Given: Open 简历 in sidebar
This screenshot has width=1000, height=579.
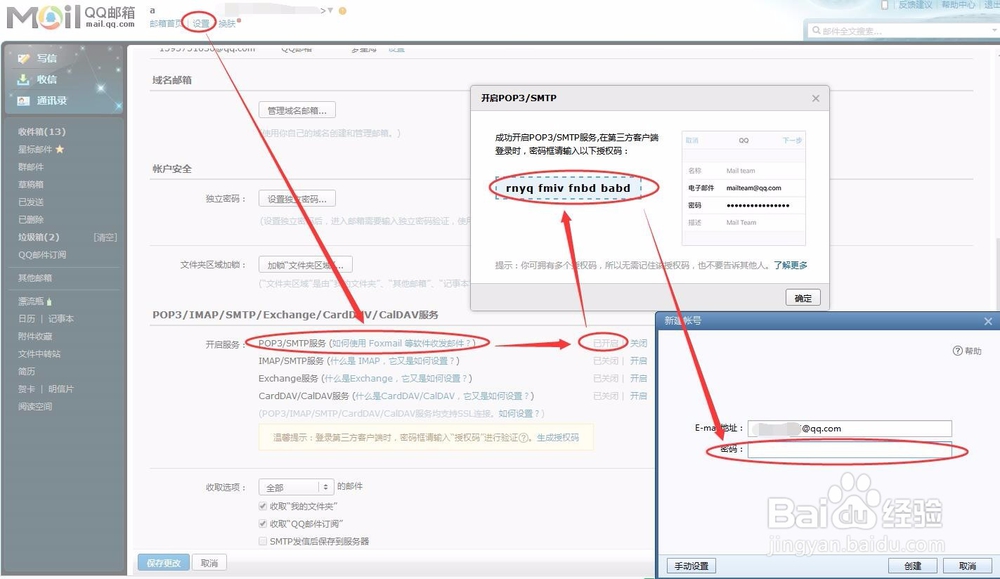Looking at the screenshot, I should (x=27, y=371).
